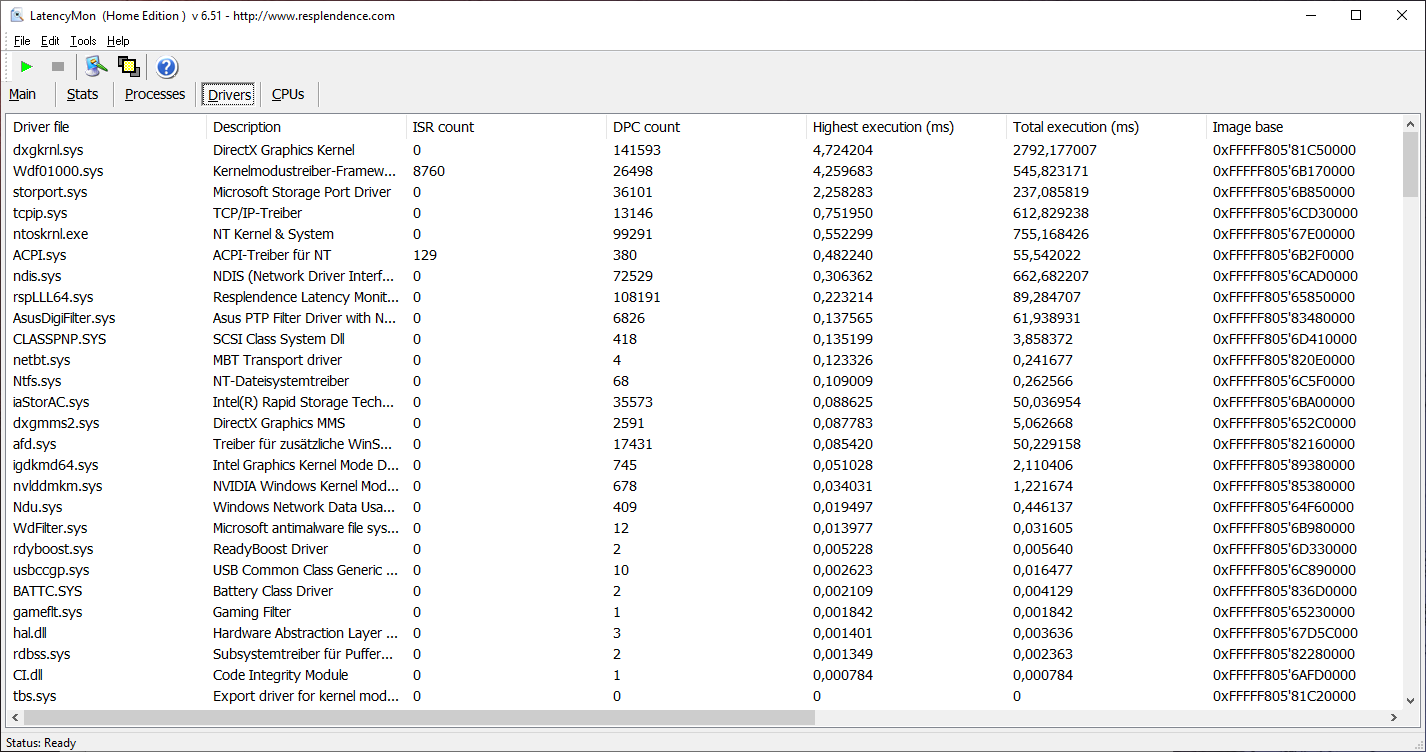The height and width of the screenshot is (752, 1426).
Task: Click the horizontal scrollbar left arrow
Action: [x=15, y=718]
